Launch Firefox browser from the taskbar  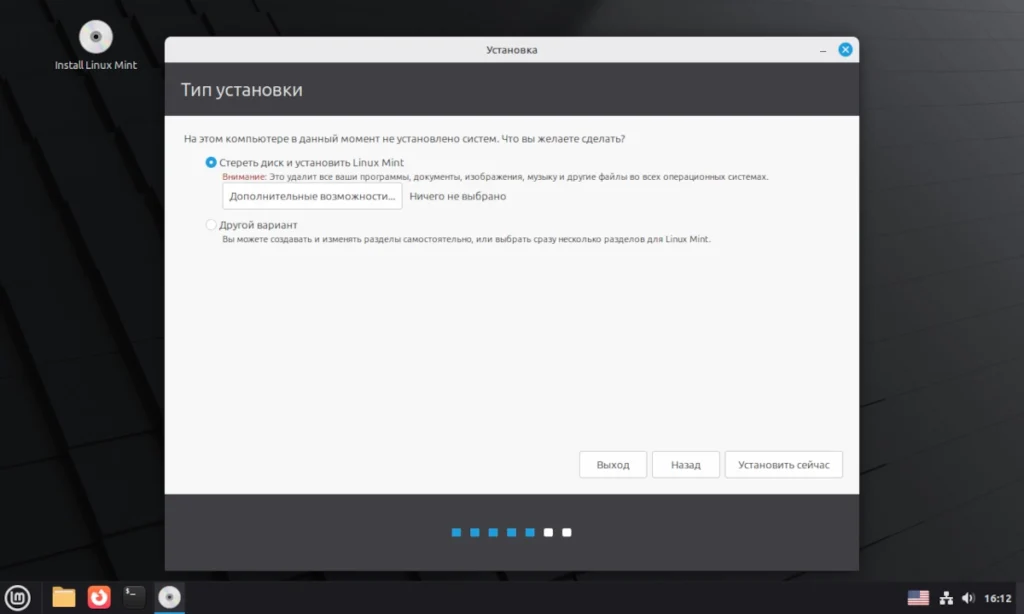[x=99, y=597]
